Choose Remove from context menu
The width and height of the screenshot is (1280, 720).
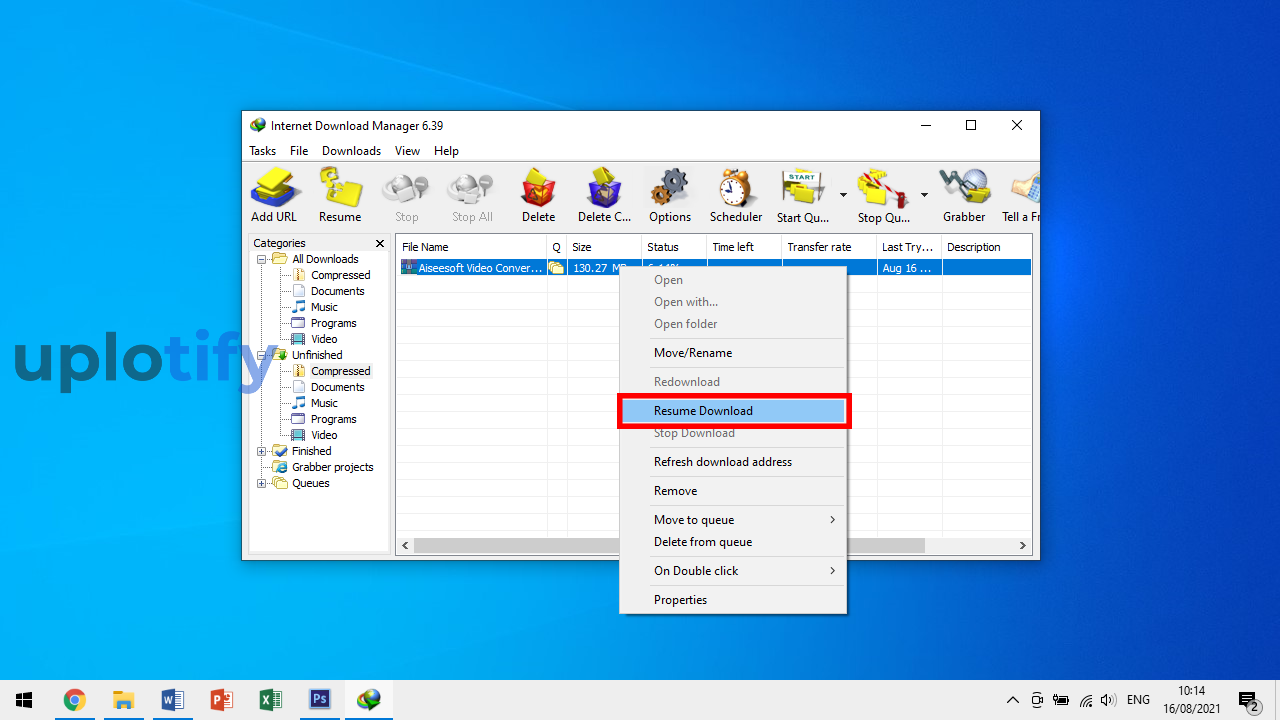(x=733, y=491)
